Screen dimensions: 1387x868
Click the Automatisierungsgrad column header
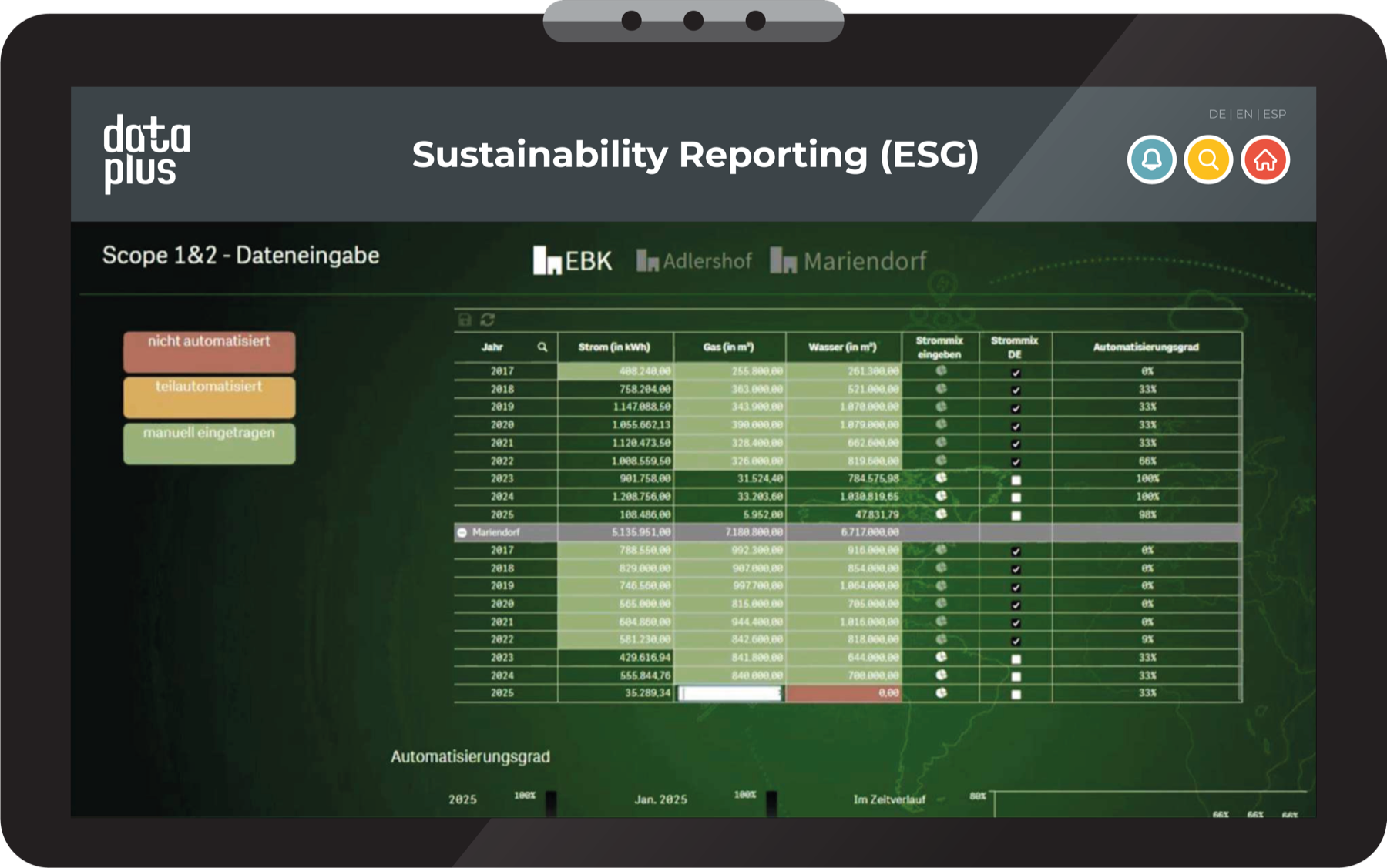click(x=1147, y=347)
